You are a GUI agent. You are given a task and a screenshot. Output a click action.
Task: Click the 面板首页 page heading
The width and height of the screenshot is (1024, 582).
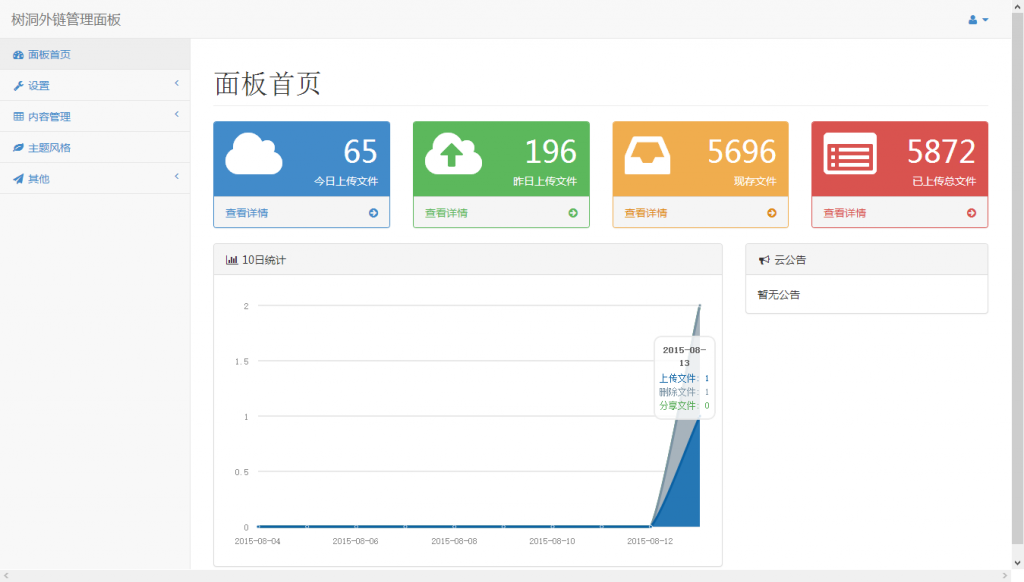click(x=267, y=84)
